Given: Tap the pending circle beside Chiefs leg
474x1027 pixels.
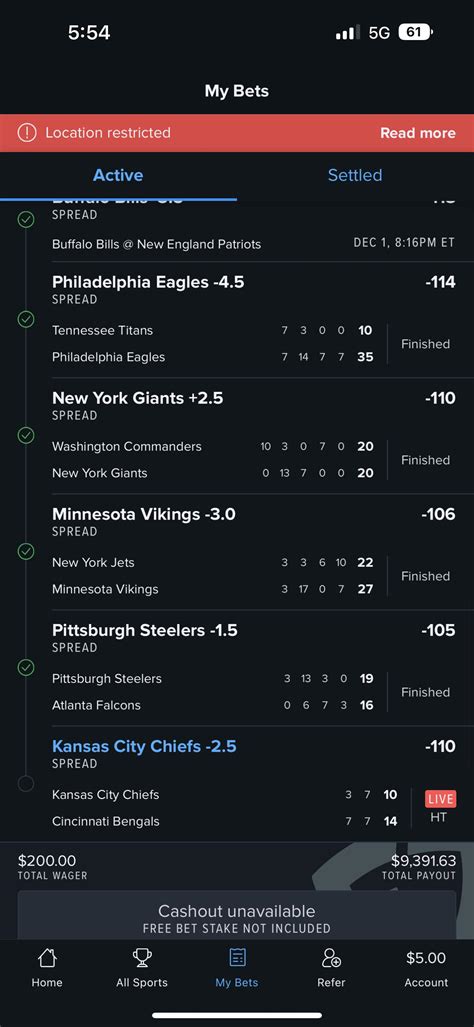Looking at the screenshot, I should 26,783.
